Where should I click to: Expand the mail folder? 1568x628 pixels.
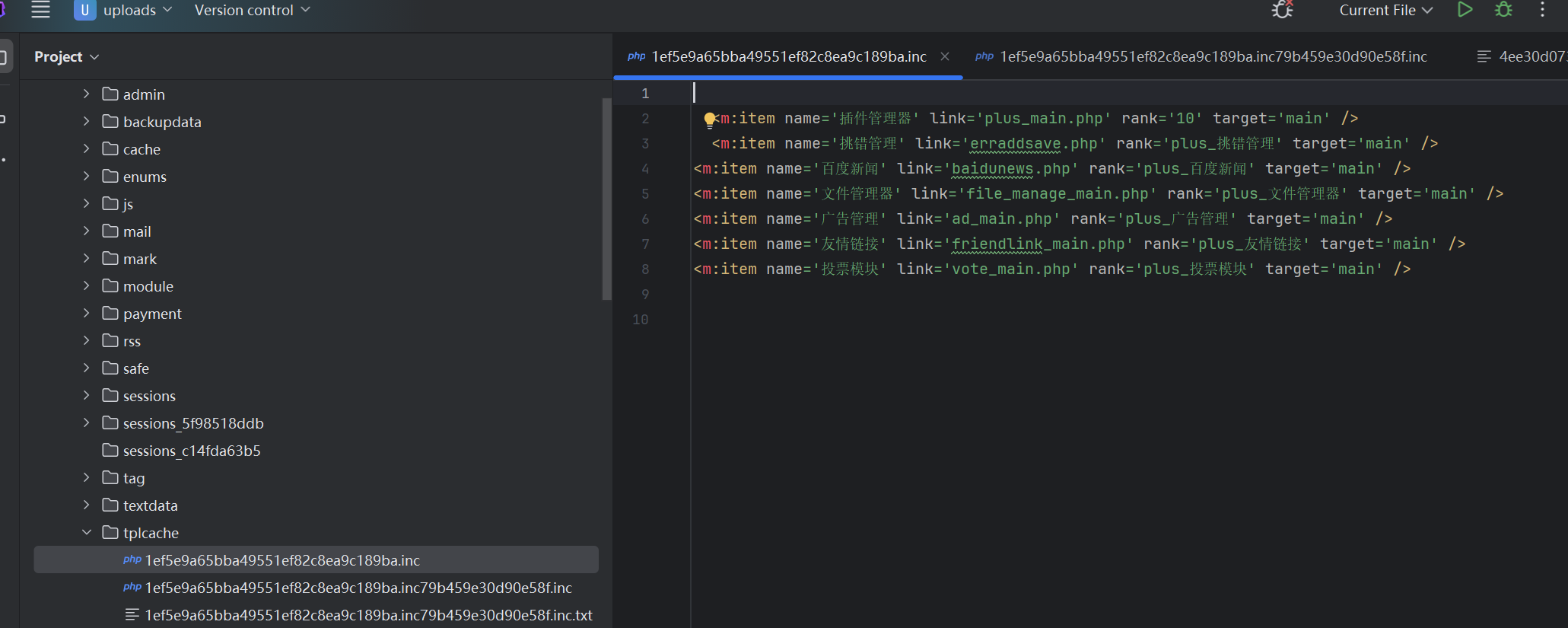(x=86, y=231)
